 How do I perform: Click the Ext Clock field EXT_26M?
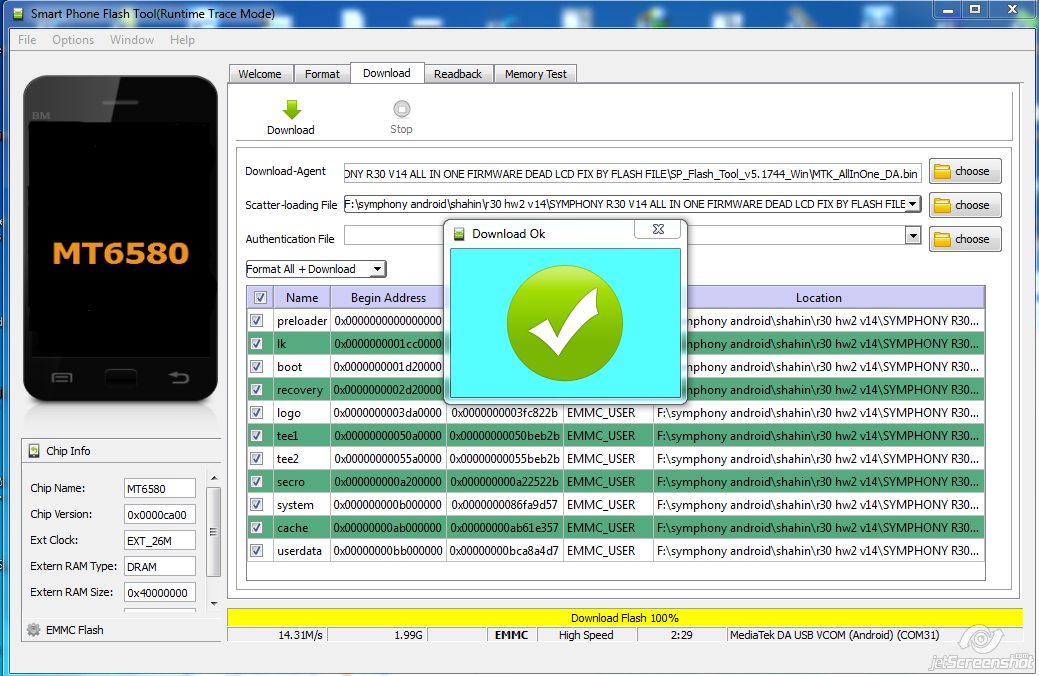[x=160, y=540]
